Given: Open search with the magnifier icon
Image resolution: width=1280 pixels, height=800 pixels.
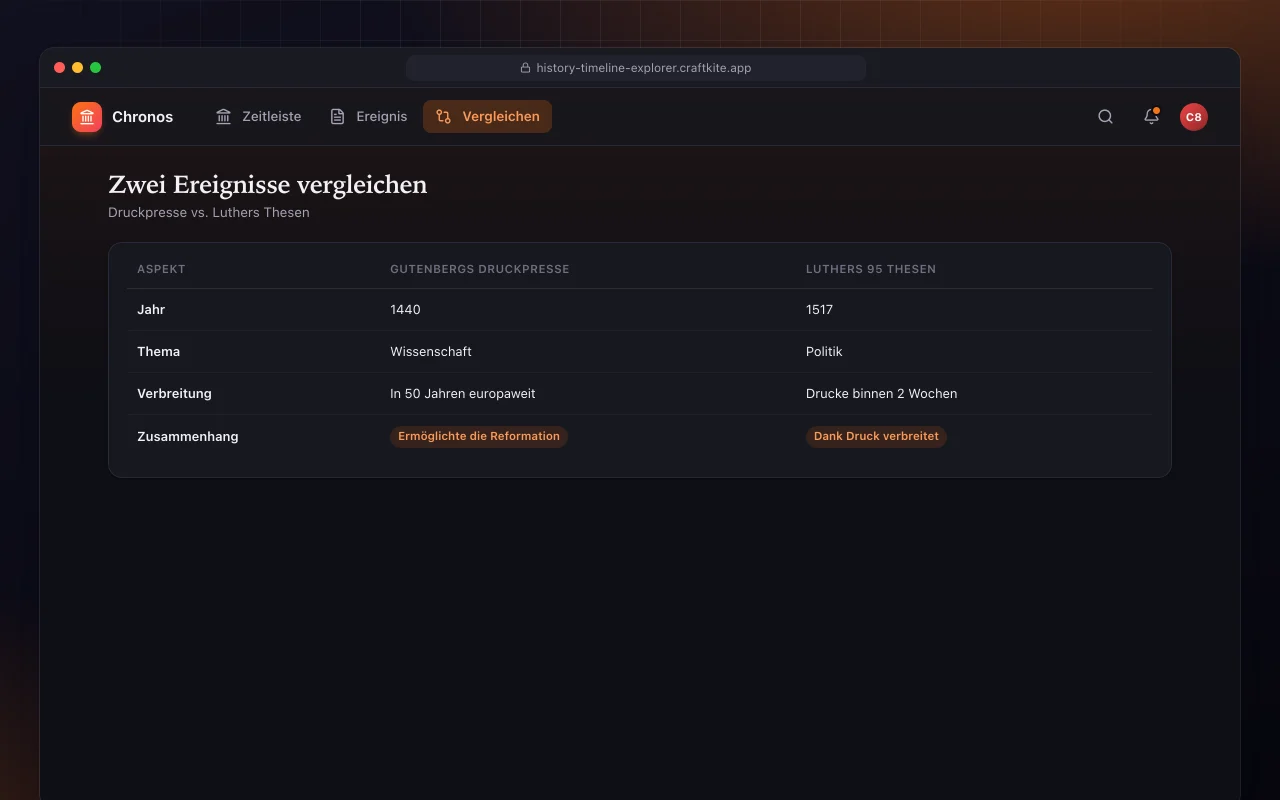Looking at the screenshot, I should coord(1105,117).
